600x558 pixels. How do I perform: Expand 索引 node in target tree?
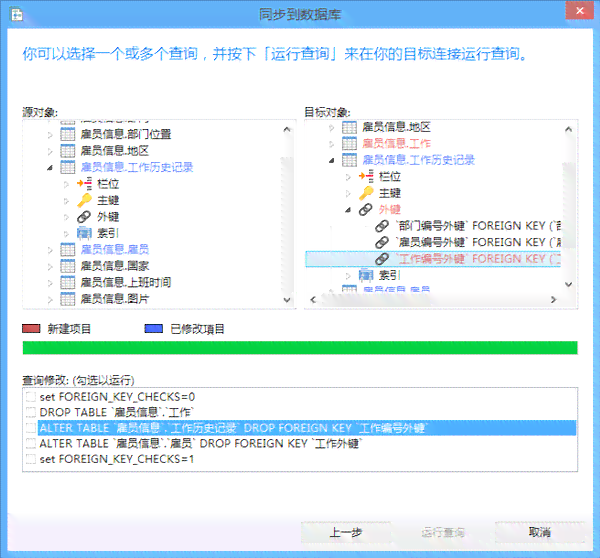tap(348, 276)
